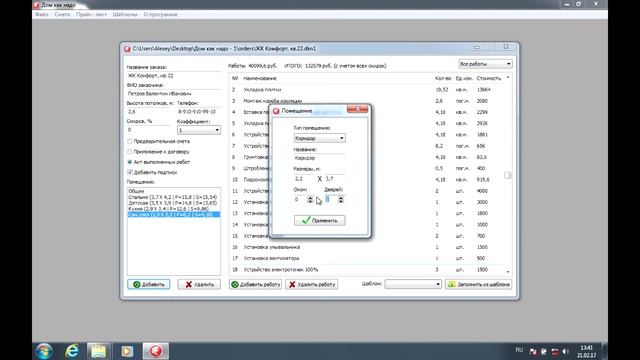Click the Применить button in Помещение dialog

[x=319, y=220]
